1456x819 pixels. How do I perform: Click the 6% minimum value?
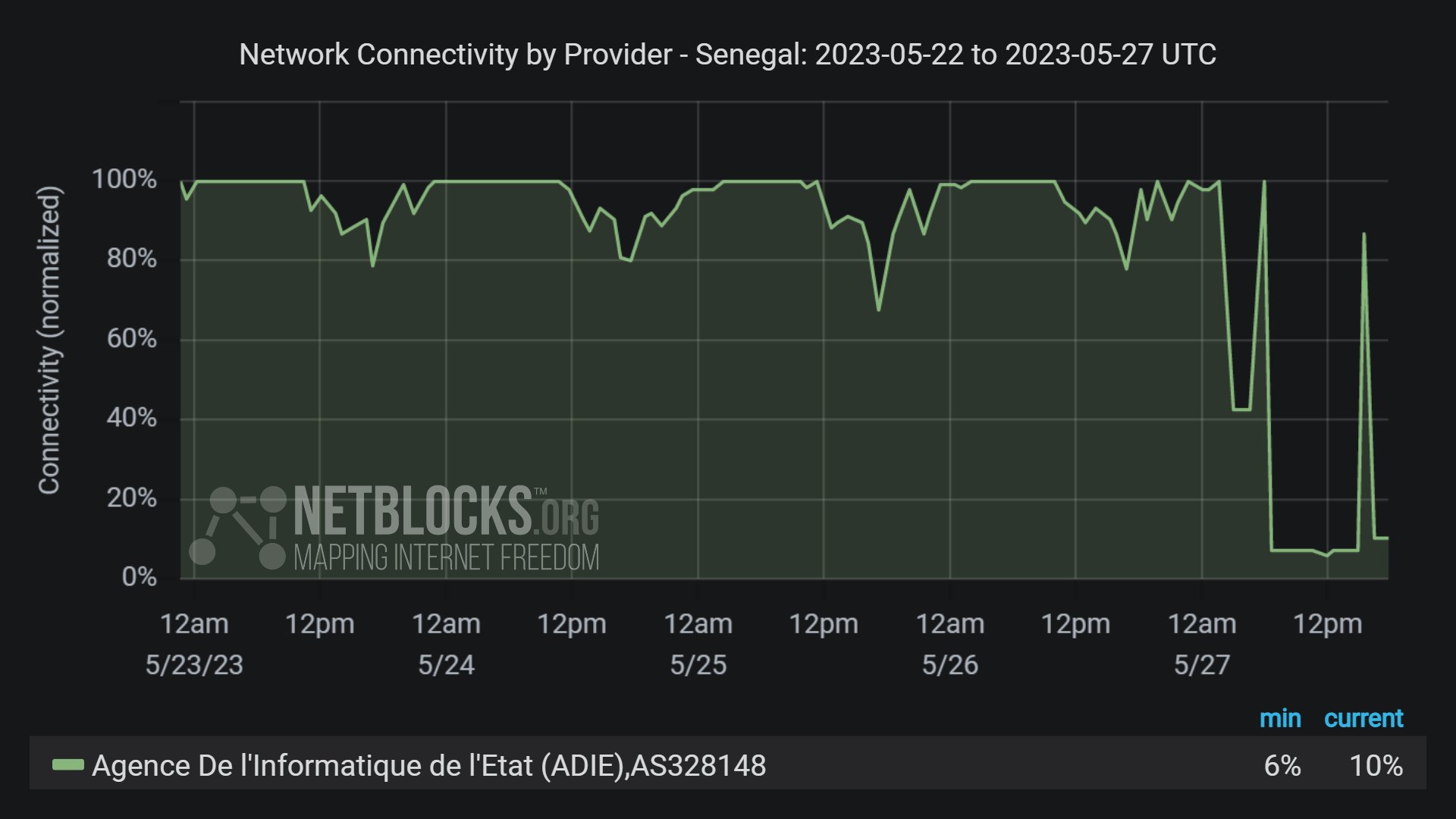tap(1282, 765)
